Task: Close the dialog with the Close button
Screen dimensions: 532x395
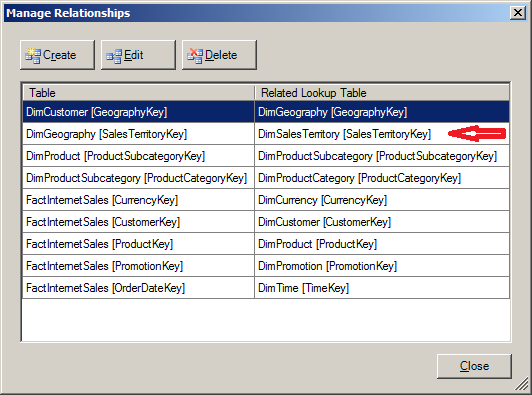Action: (474, 366)
